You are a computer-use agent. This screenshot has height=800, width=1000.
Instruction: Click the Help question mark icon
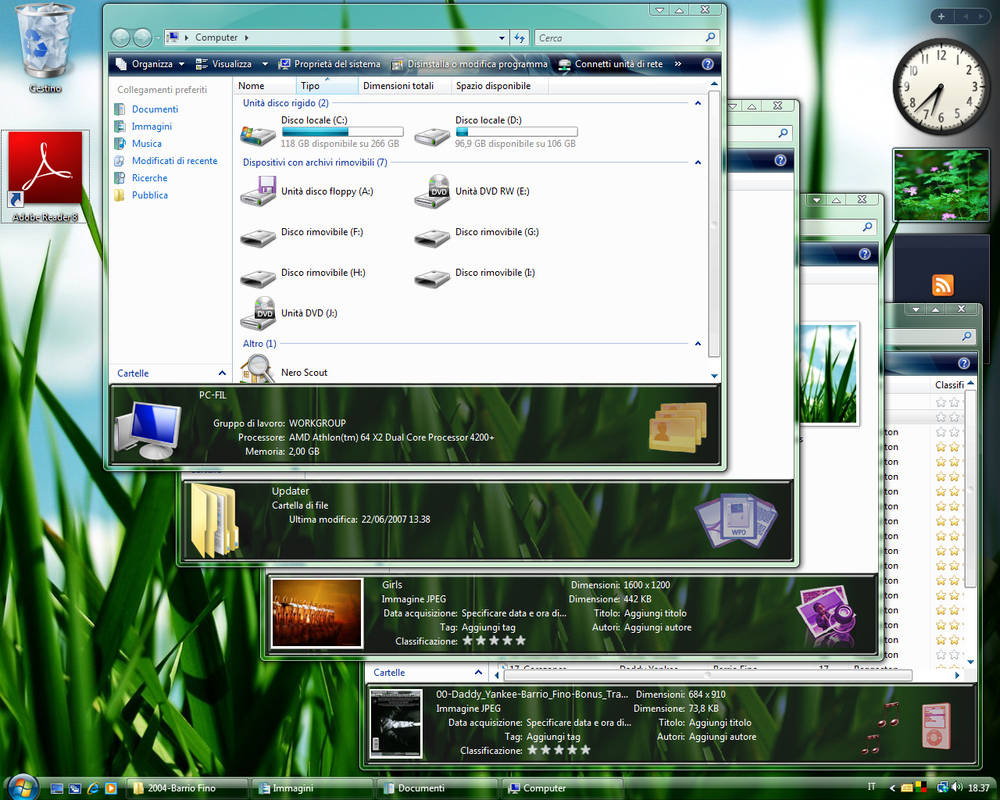click(x=707, y=63)
